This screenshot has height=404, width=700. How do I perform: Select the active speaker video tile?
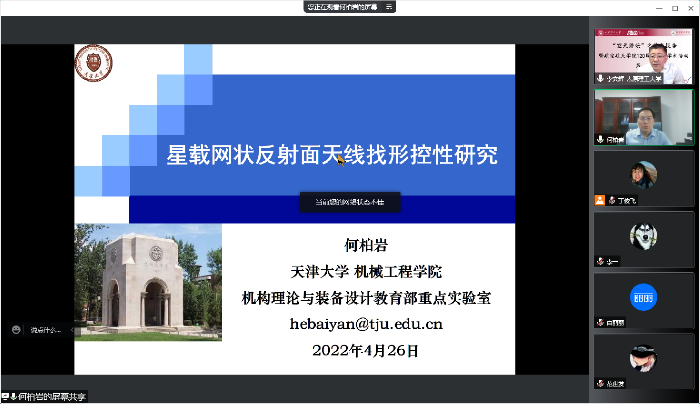pyautogui.click(x=644, y=117)
